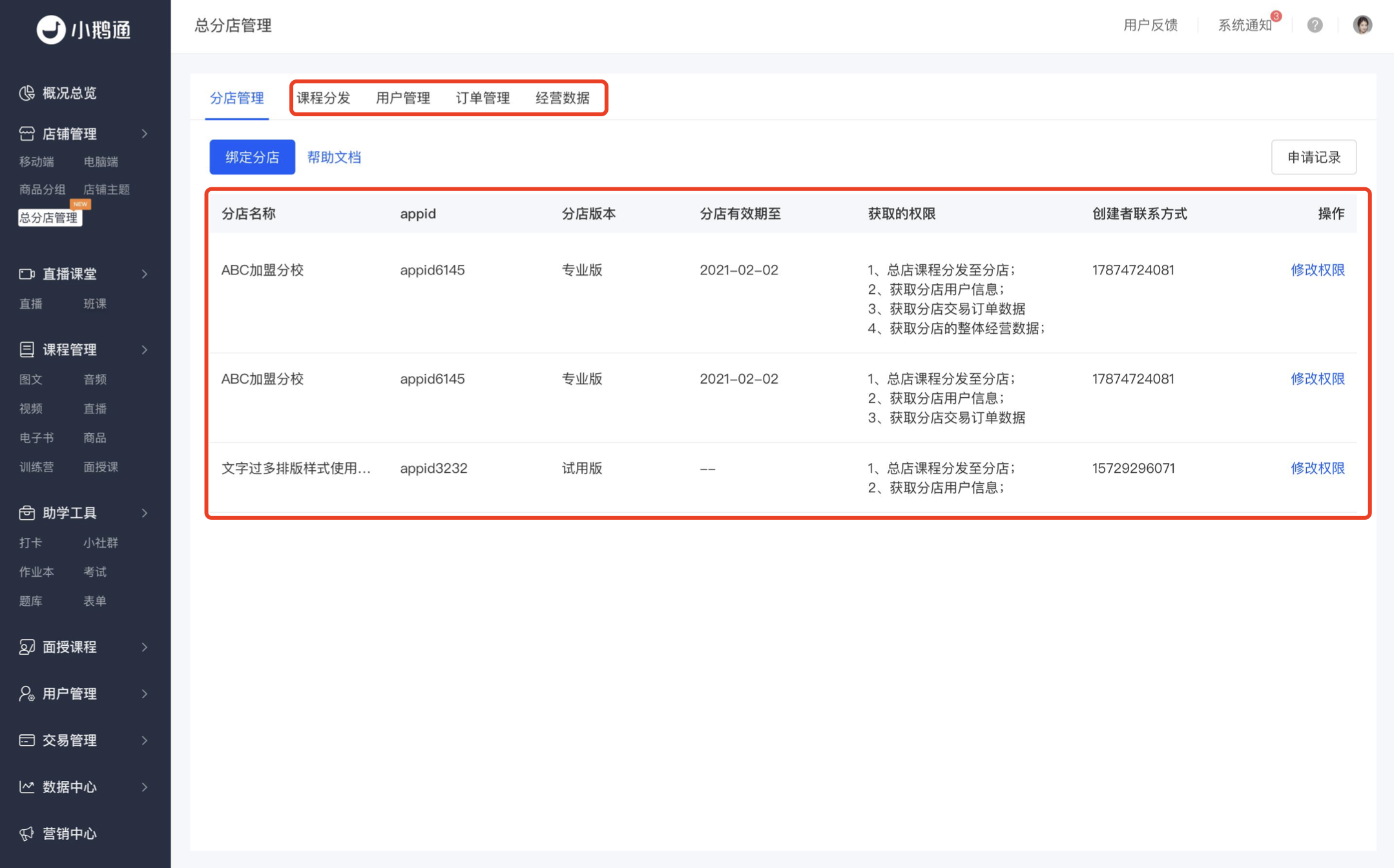Expand the 课程管理 chevron
Screen dimensions: 1394x868
(x=145, y=349)
